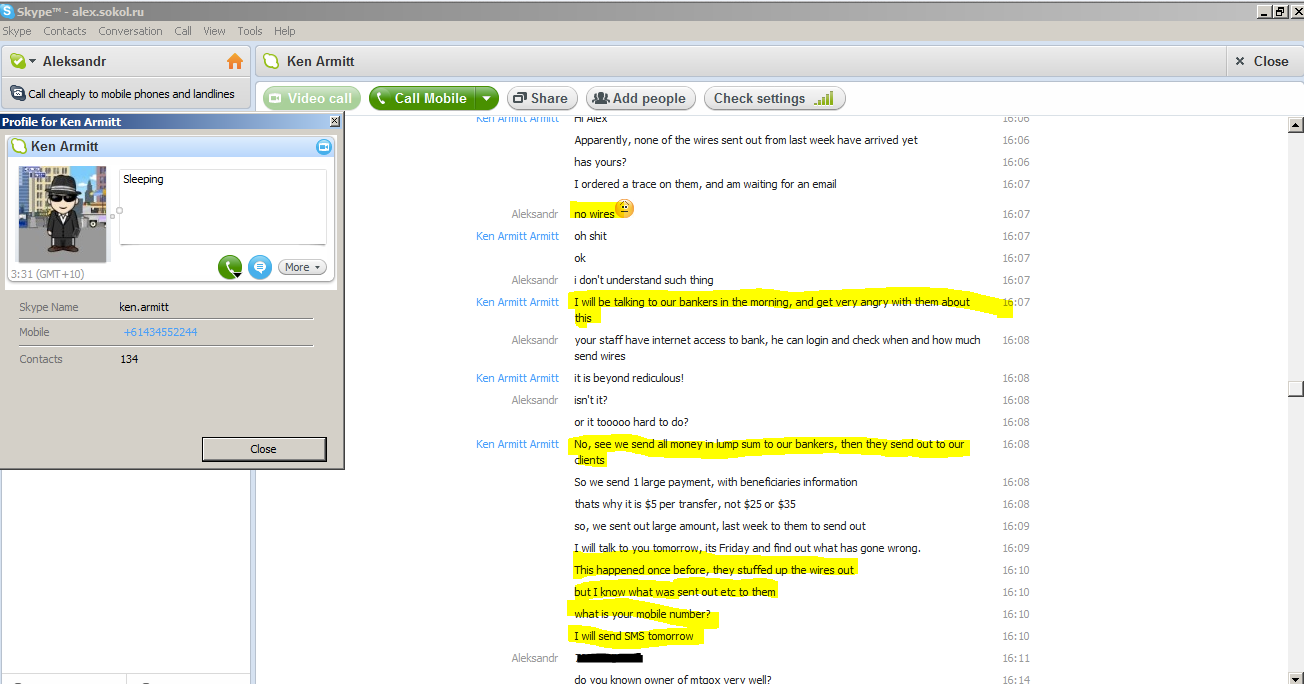Image resolution: width=1304 pixels, height=684 pixels.
Task: Click message 'Apparently, none of the wires'
Action: pyautogui.click(x=745, y=140)
